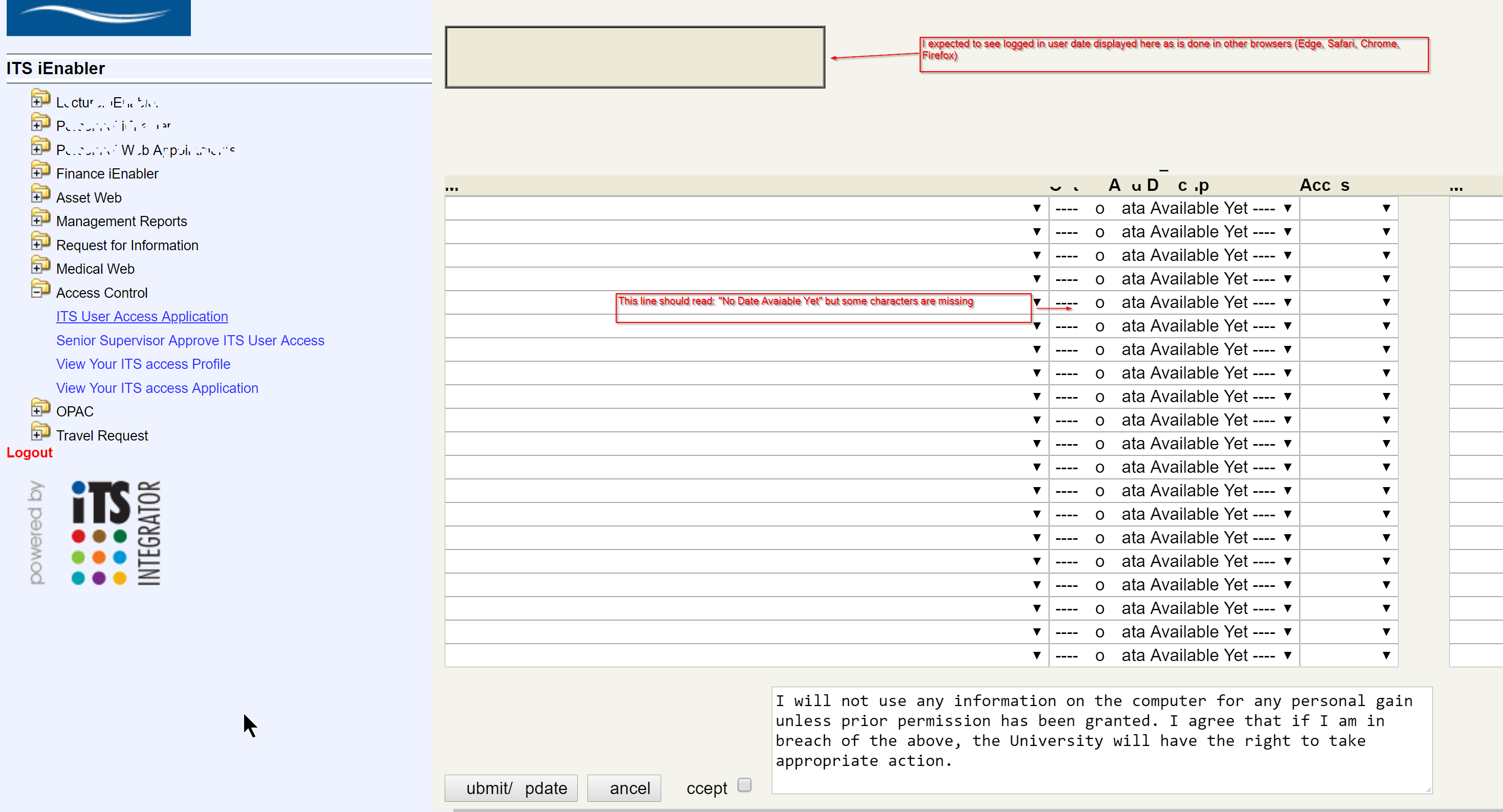Open View Your ITS access Profile
The width and height of the screenshot is (1503, 812).
click(143, 364)
